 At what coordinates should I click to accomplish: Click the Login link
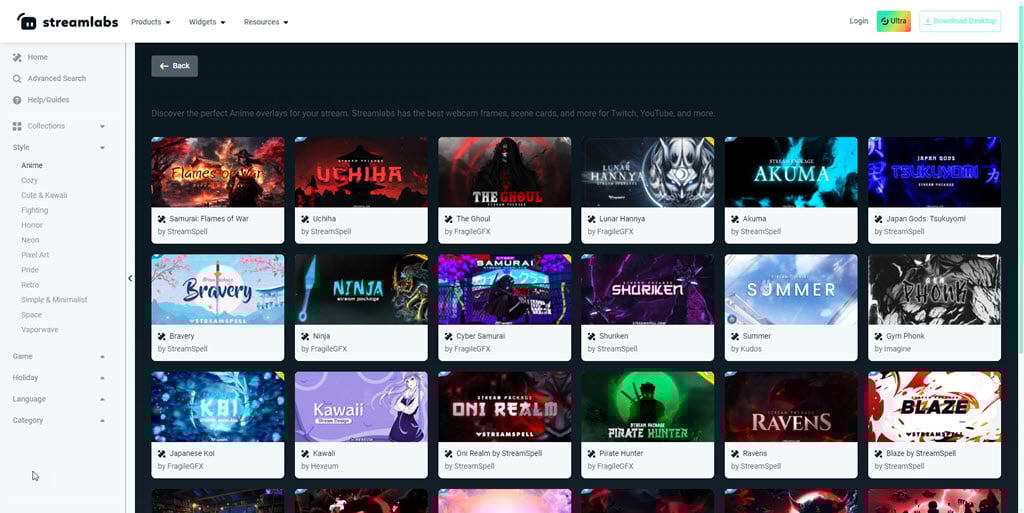coord(859,21)
